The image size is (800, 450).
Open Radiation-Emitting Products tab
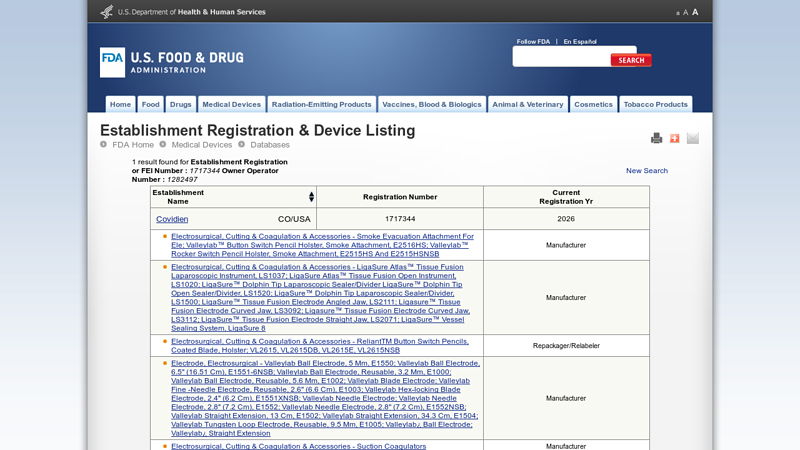(321, 104)
